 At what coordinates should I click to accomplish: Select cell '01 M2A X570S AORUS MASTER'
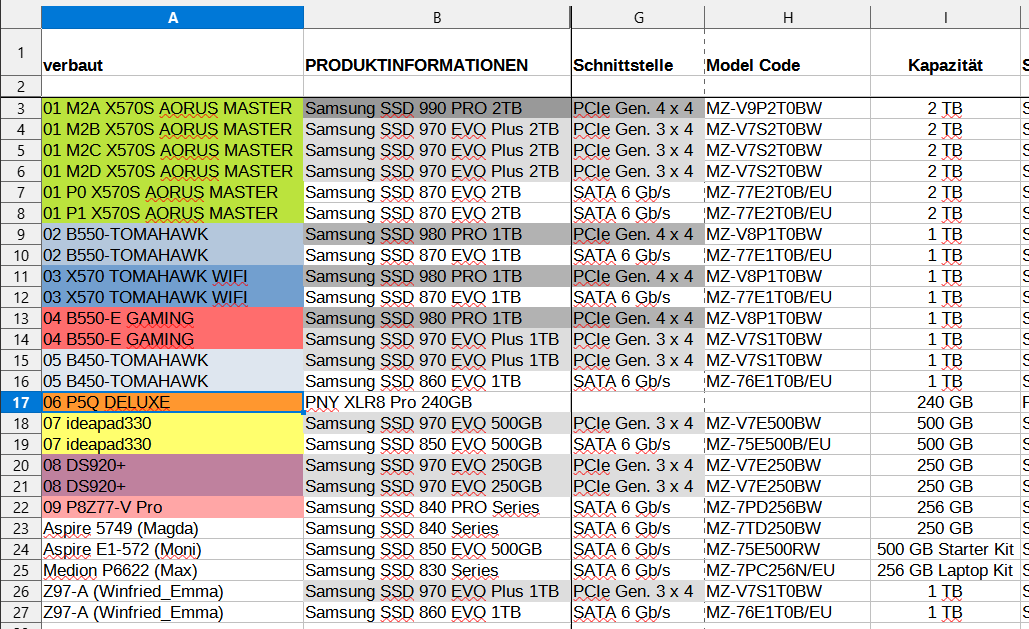click(x=173, y=108)
